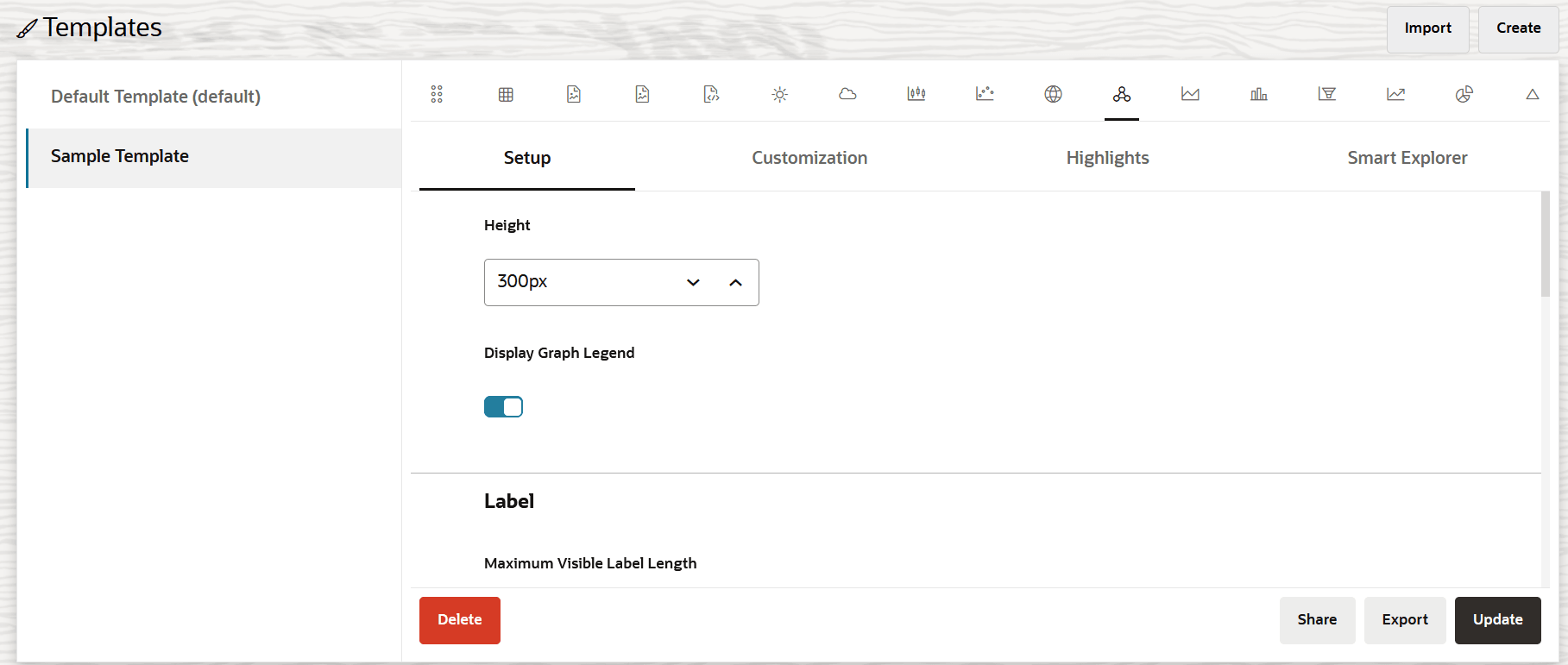
Task: Delete the selected template
Action: [460, 620]
